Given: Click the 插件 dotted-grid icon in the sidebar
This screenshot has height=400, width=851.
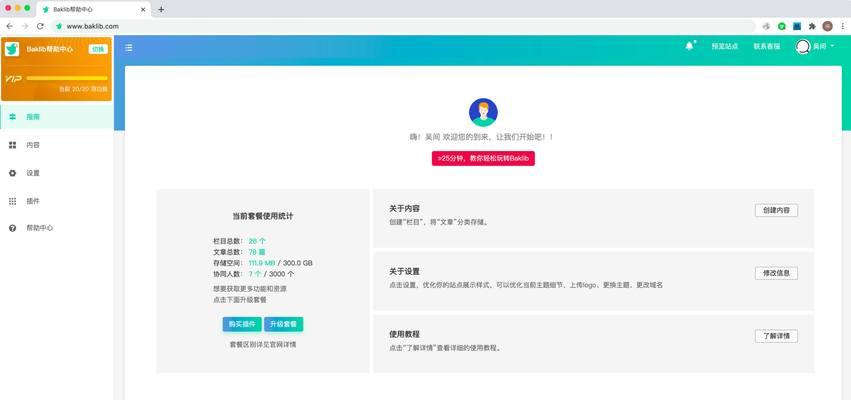Looking at the screenshot, I should point(13,201).
